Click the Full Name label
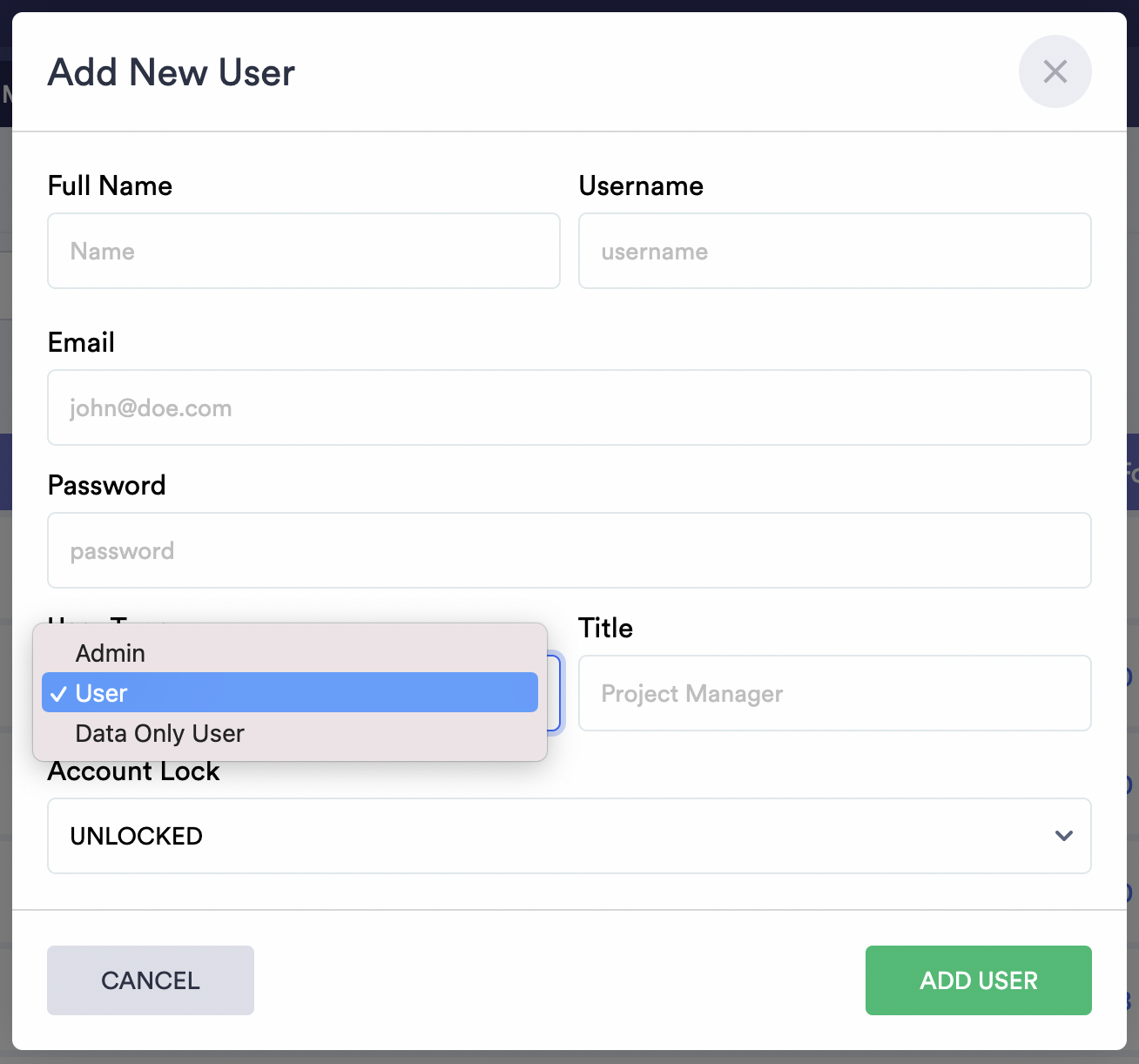The width and height of the screenshot is (1139, 1064). 110,185
